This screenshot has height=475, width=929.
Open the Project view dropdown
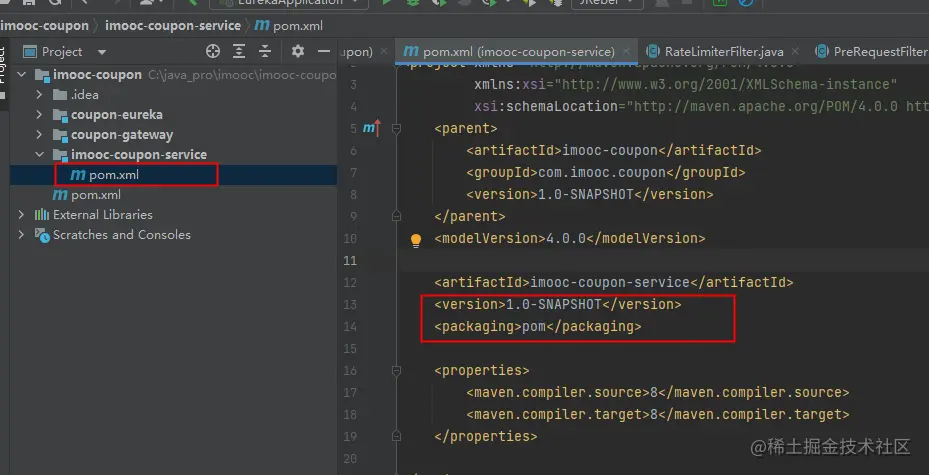tap(101, 52)
